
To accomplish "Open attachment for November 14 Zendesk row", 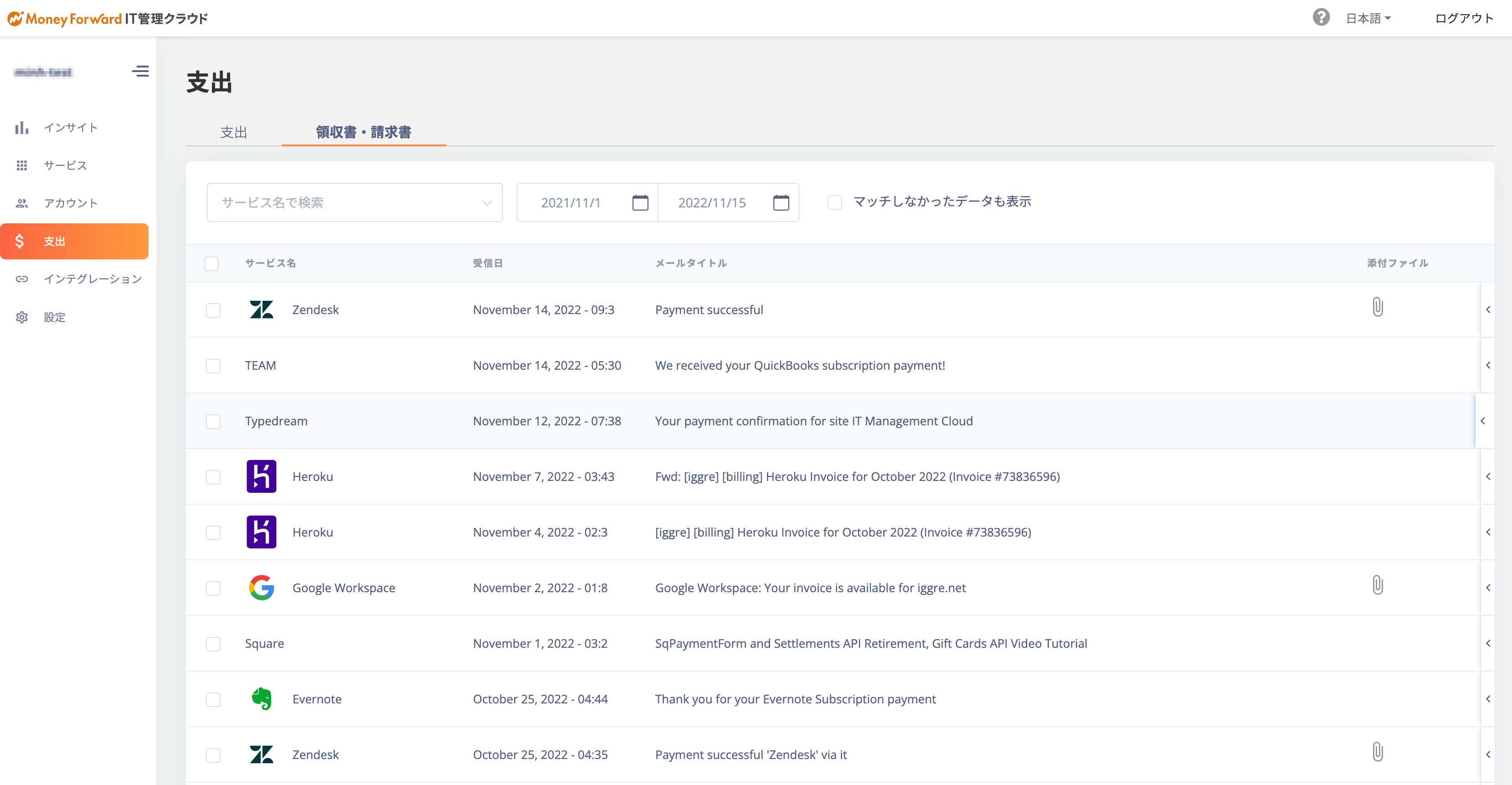I will coord(1378,307).
